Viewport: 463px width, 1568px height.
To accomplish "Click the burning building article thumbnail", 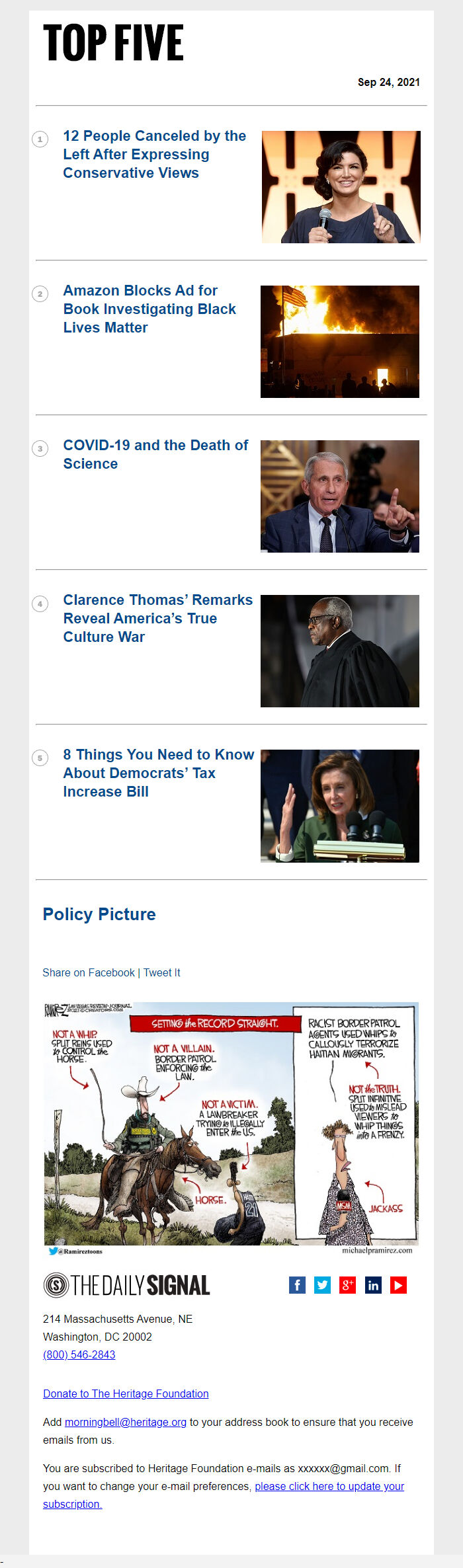I will click(x=340, y=342).
